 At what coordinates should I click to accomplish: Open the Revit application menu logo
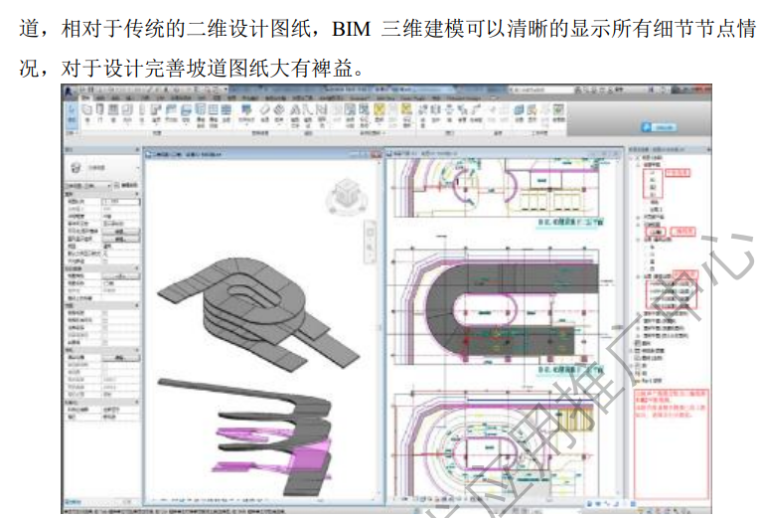pyautogui.click(x=70, y=90)
